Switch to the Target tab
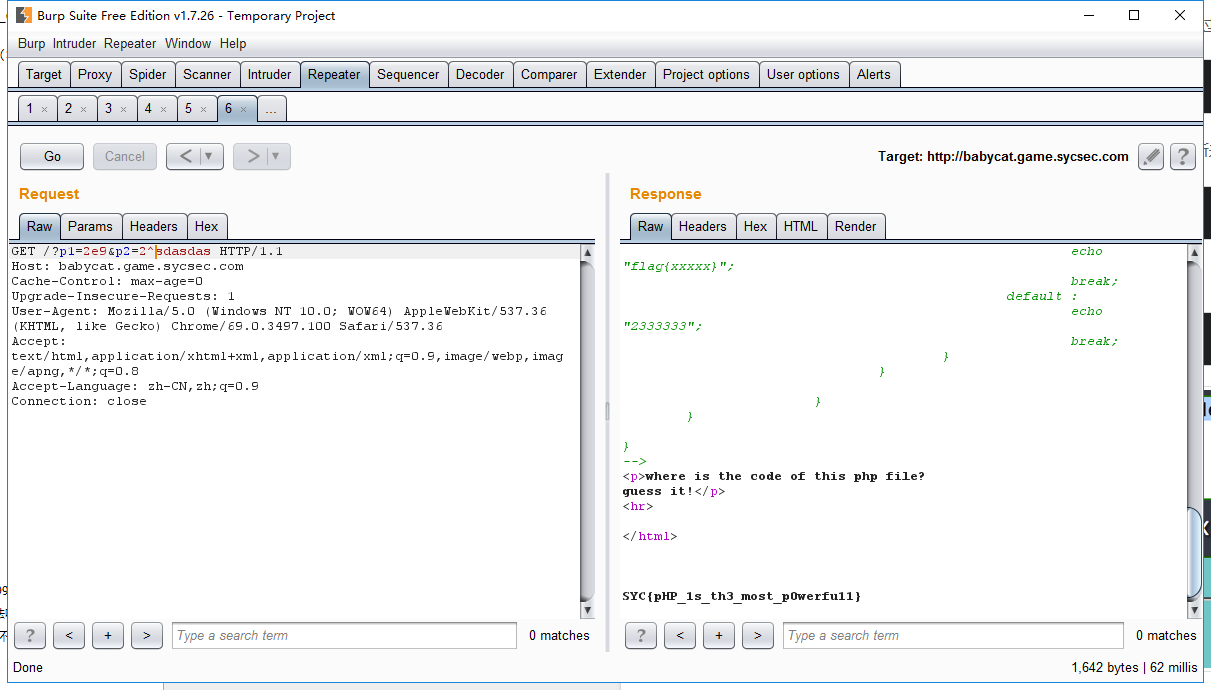This screenshot has height=690, width=1211. [x=44, y=74]
